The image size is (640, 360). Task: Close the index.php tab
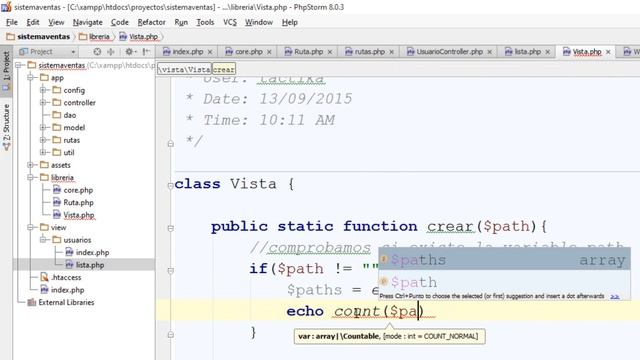(x=210, y=52)
